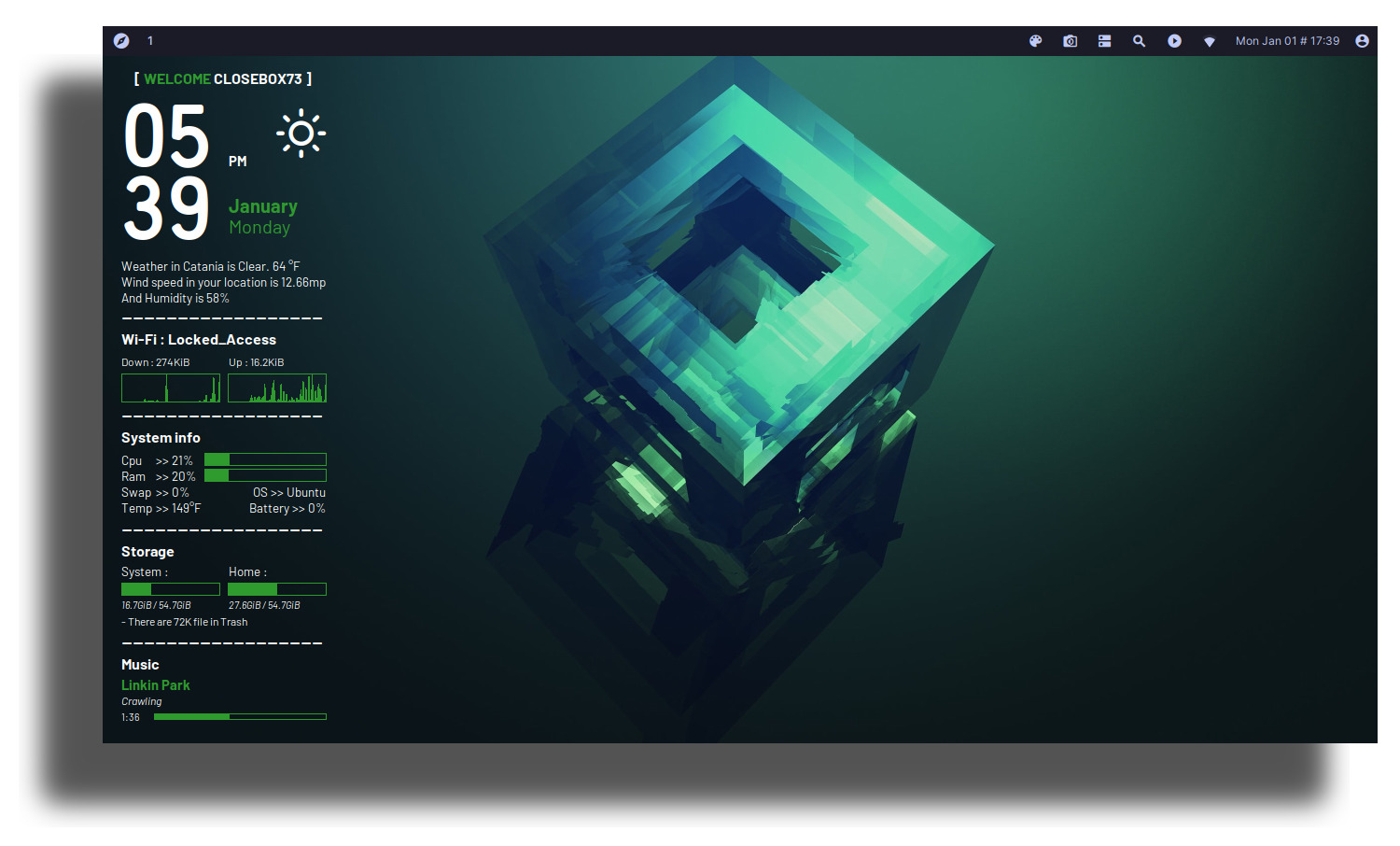
Task: Click the '27.6GiB / 54.7GiB' text
Action: (265, 605)
